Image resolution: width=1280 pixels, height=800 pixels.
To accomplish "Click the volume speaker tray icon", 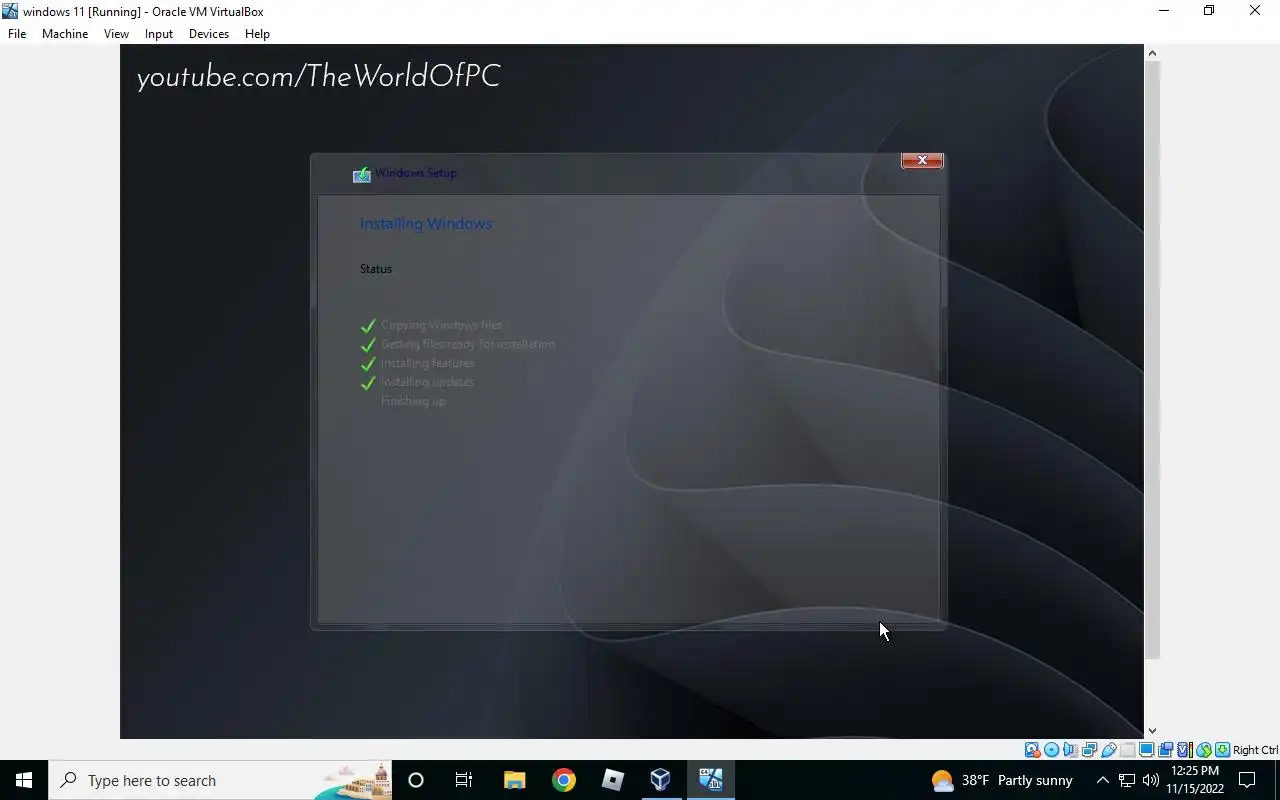I will 1151,780.
